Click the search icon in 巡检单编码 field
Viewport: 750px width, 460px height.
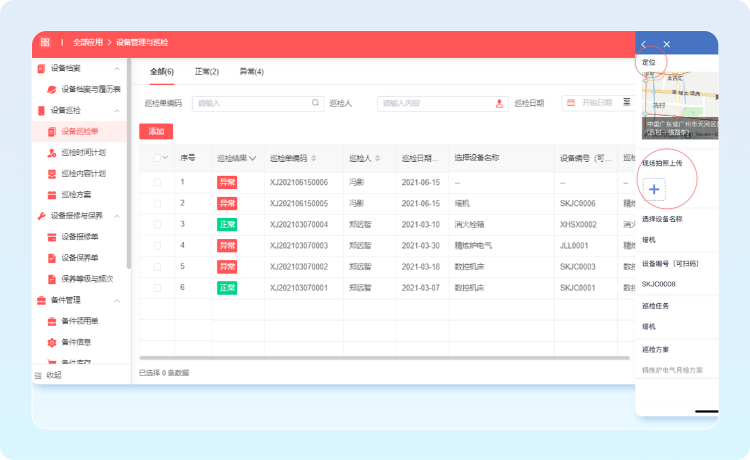(x=317, y=102)
